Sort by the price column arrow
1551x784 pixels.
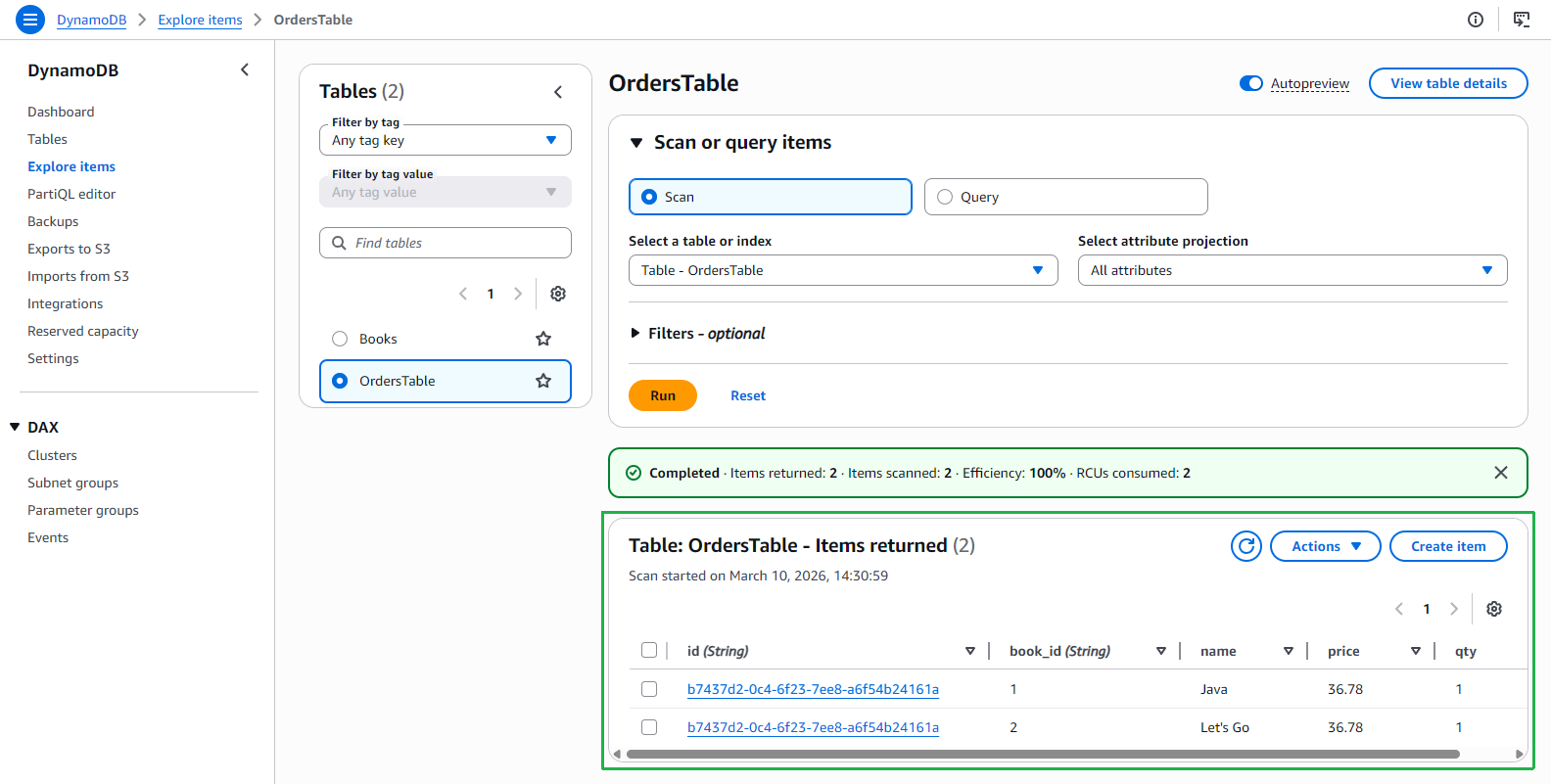[1416, 651]
